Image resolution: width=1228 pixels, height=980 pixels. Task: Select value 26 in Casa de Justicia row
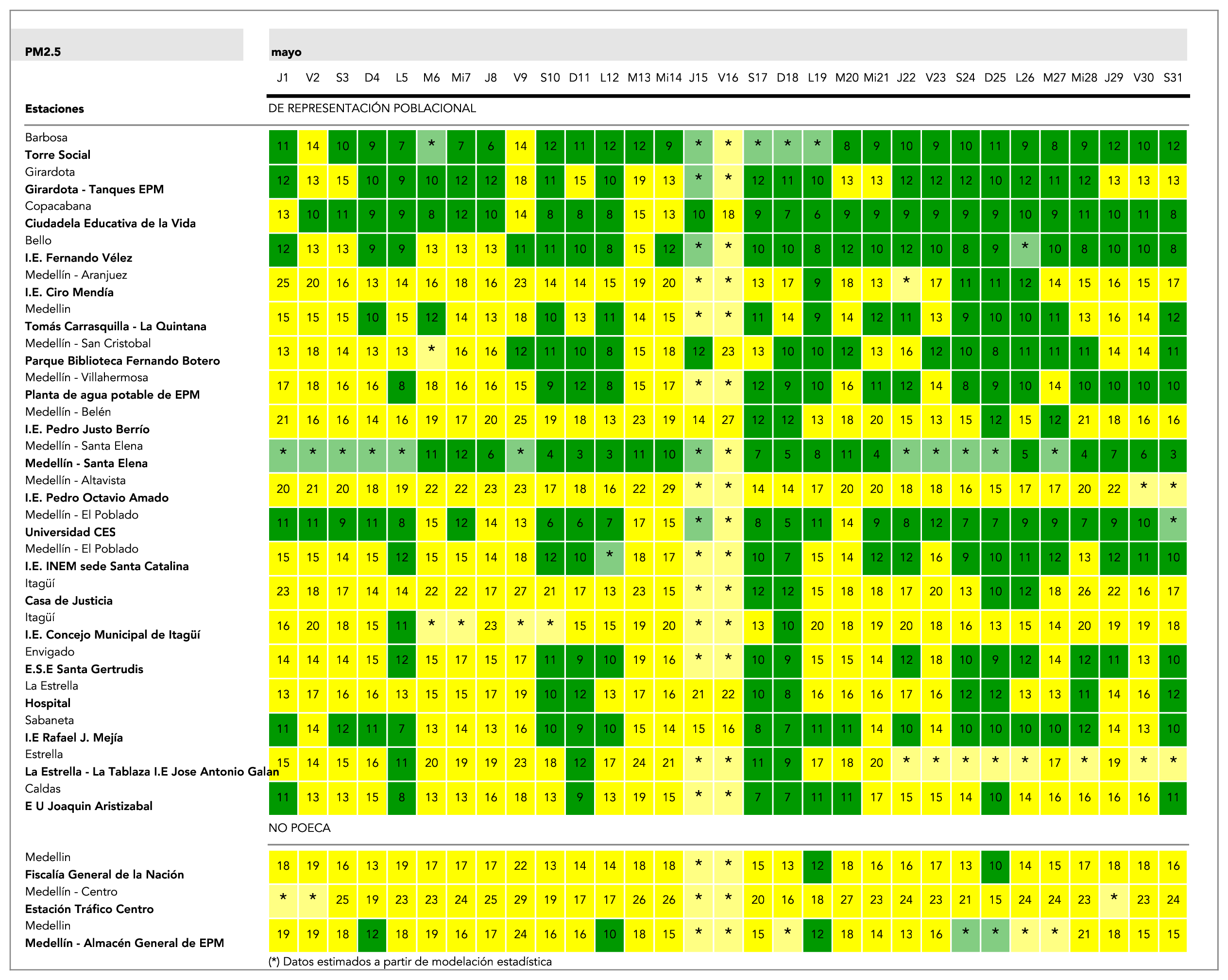pos(1084,591)
